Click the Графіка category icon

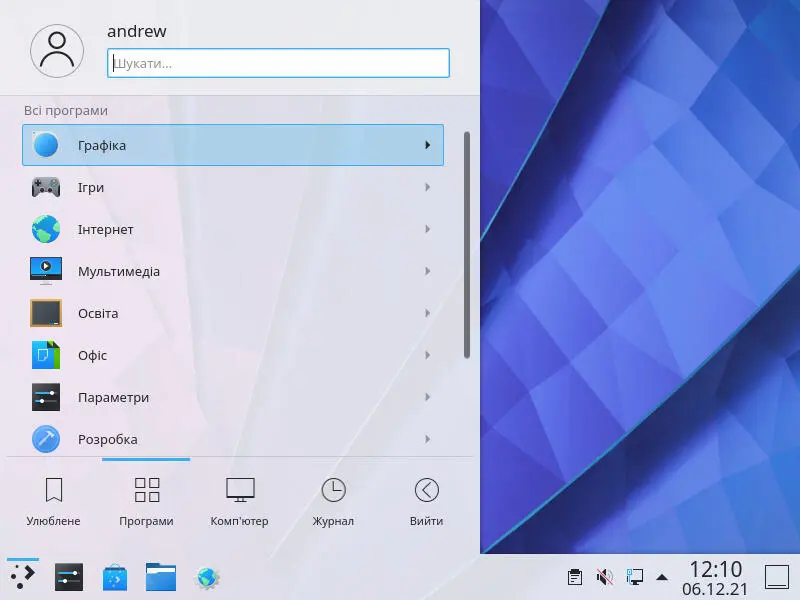45,145
